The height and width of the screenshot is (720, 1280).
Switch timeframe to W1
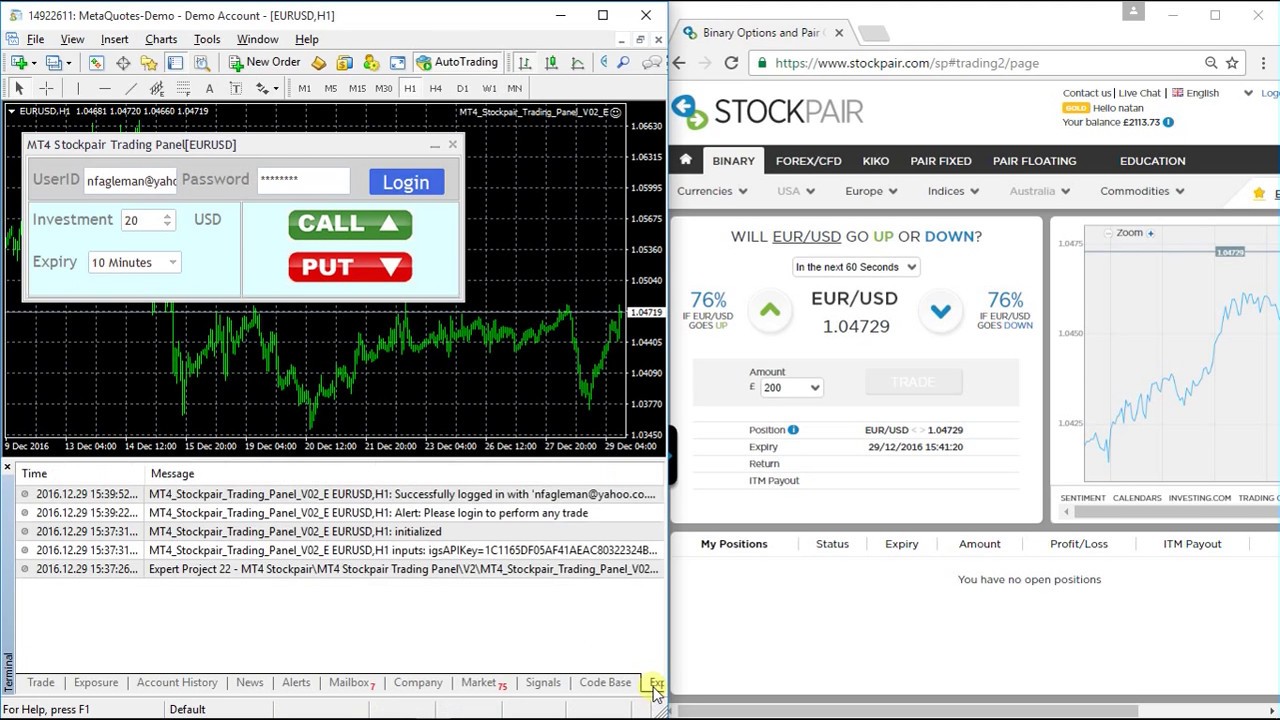pos(489,88)
